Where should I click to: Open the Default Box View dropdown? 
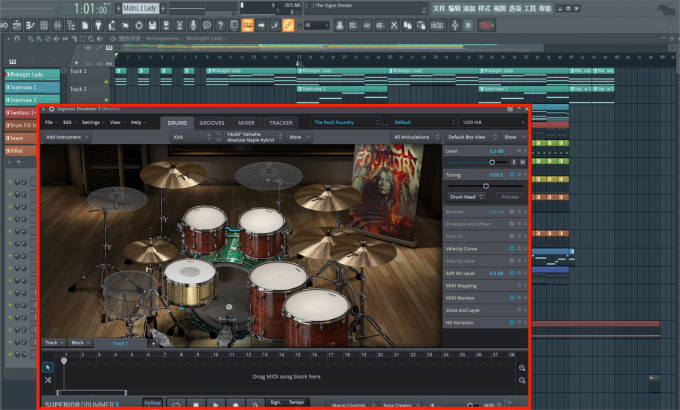(471, 137)
